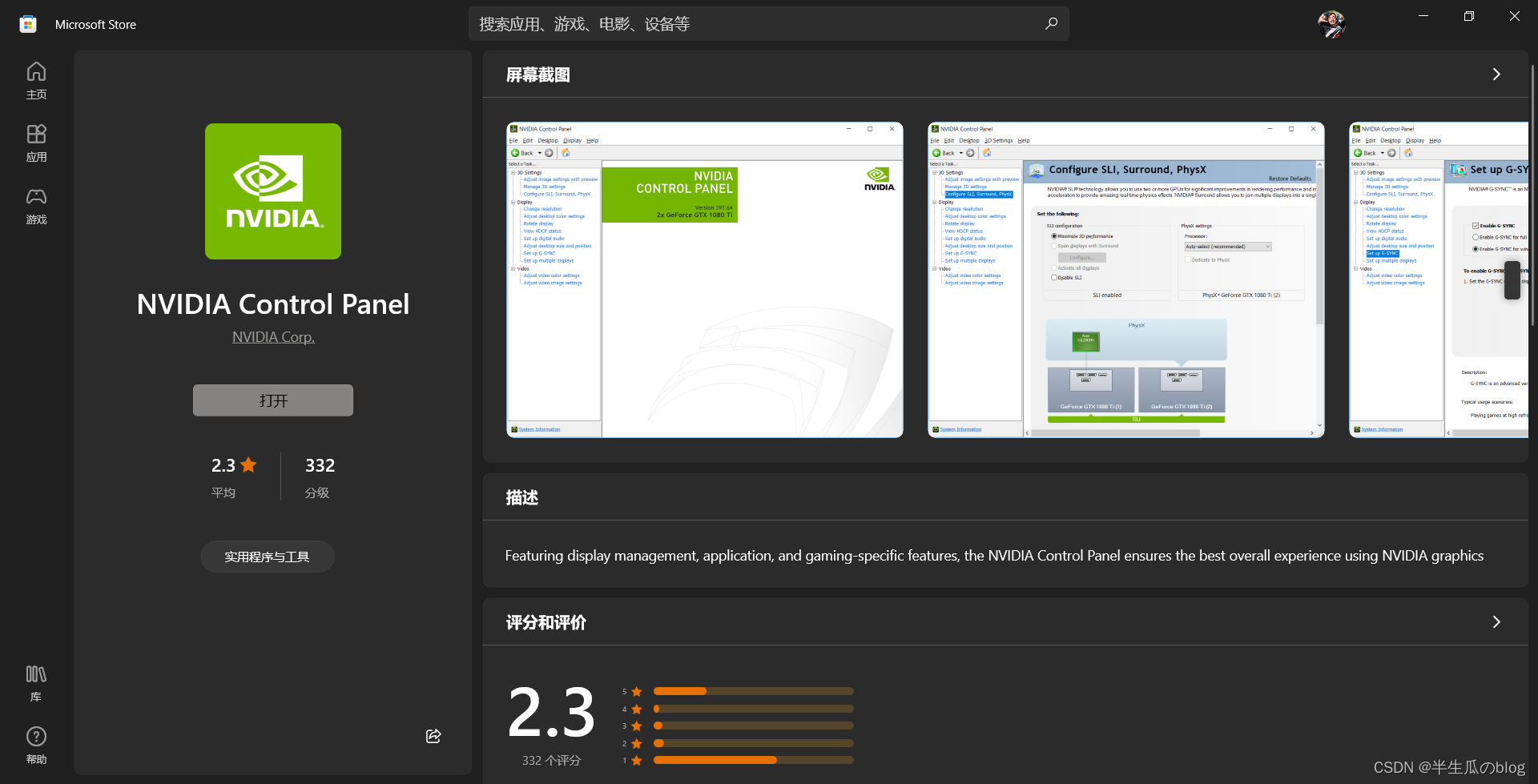Click the NVIDIA app logo tile
The height and width of the screenshot is (784, 1538).
[x=273, y=191]
